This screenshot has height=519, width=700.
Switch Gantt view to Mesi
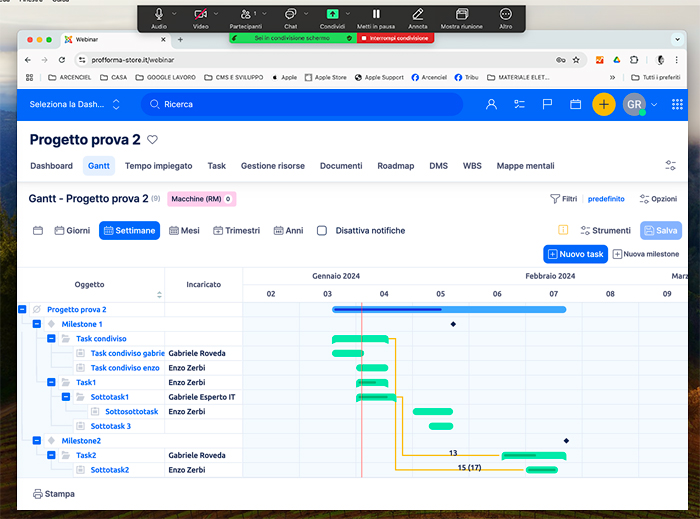tap(184, 231)
